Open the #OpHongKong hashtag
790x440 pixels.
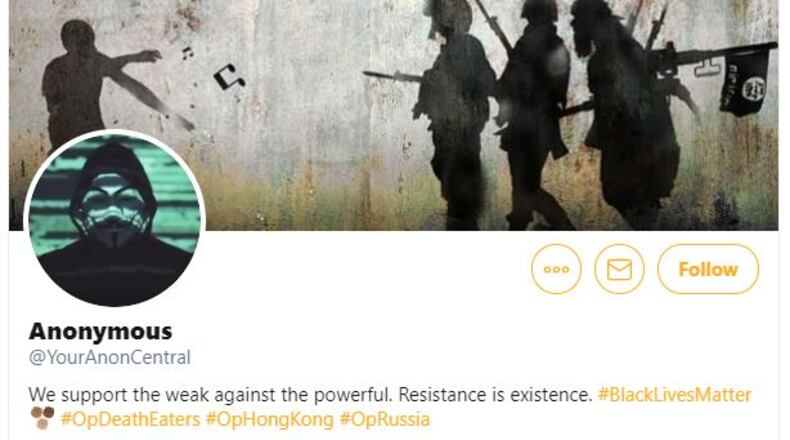pos(270,419)
